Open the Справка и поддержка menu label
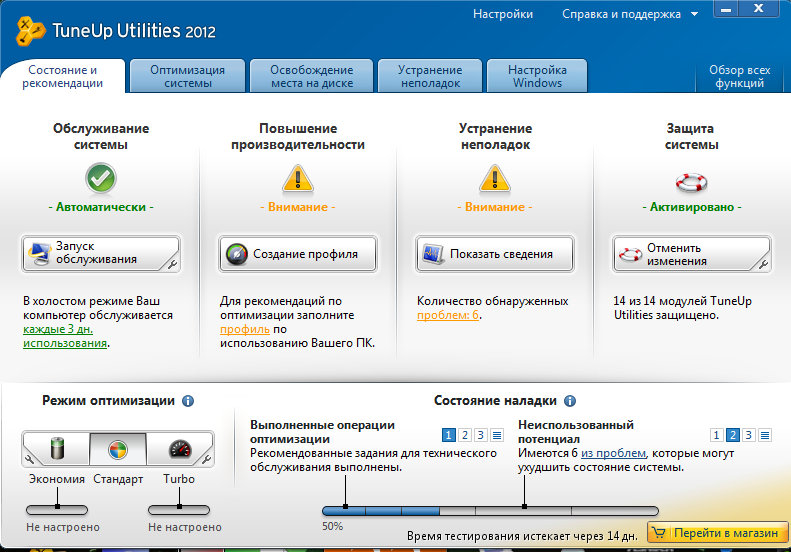791x552 pixels. 622,14
